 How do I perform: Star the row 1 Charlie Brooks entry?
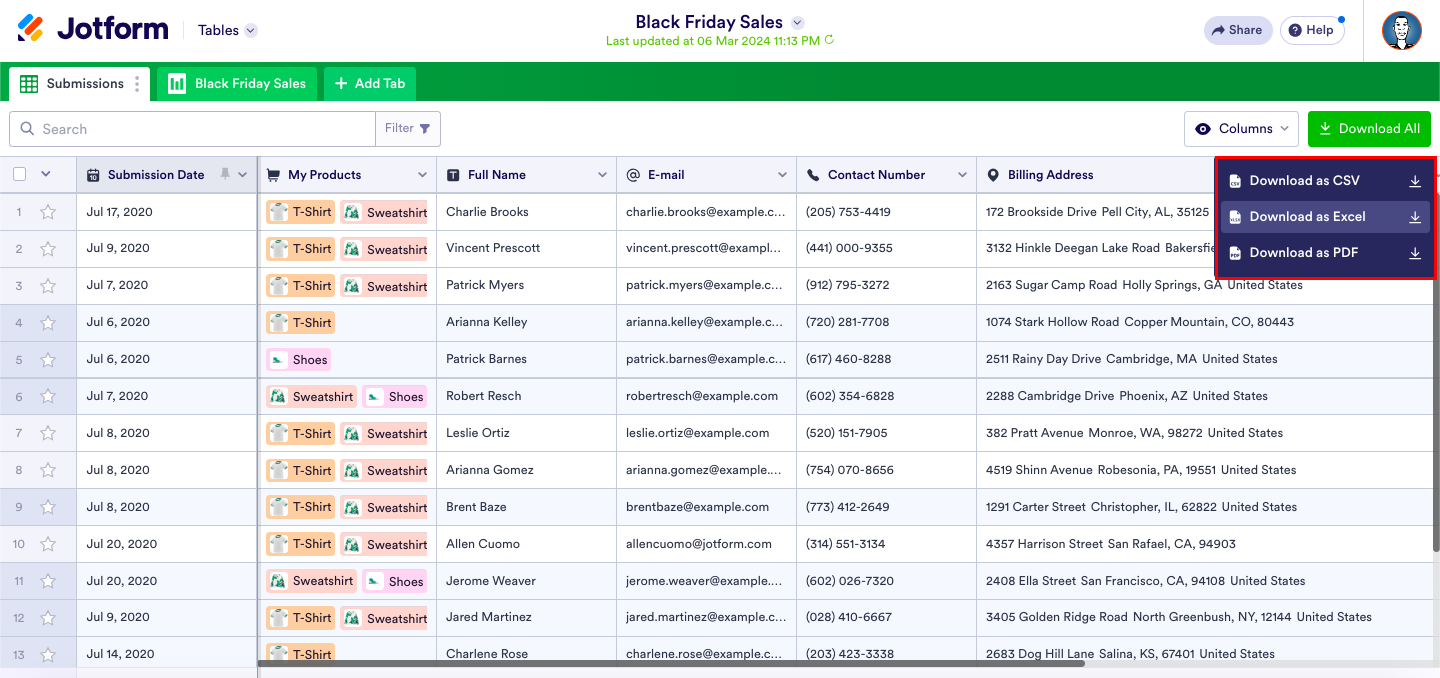48,212
